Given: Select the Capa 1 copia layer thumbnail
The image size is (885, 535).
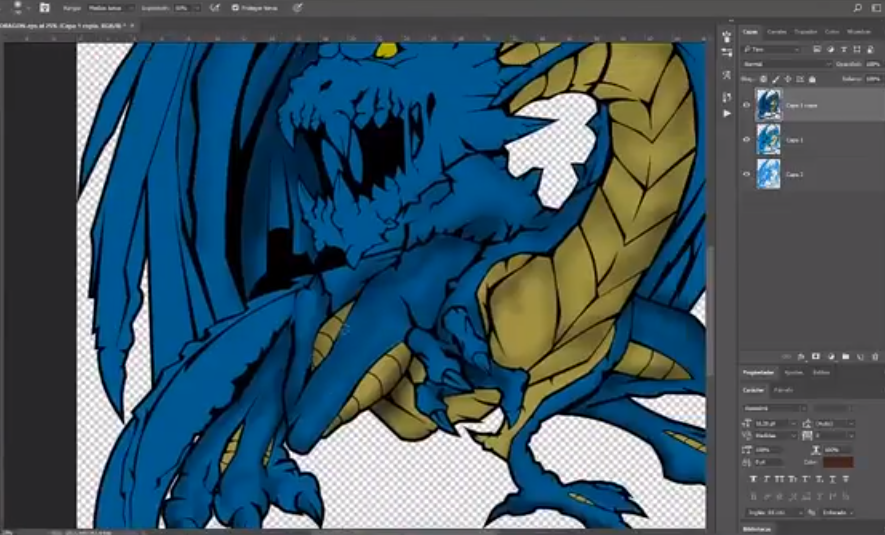Looking at the screenshot, I should pyautogui.click(x=769, y=105).
